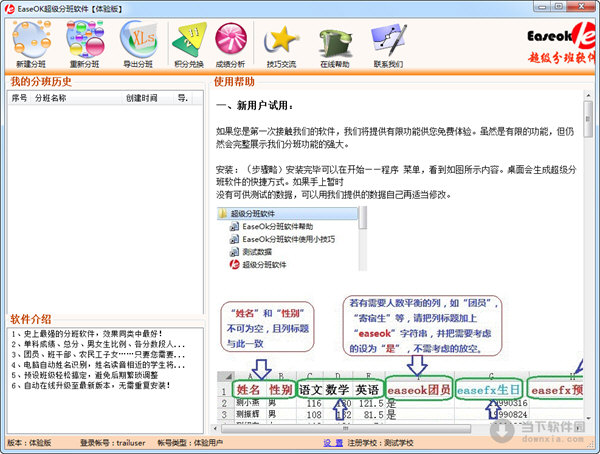Open the 积分兑换 icon

(189, 44)
